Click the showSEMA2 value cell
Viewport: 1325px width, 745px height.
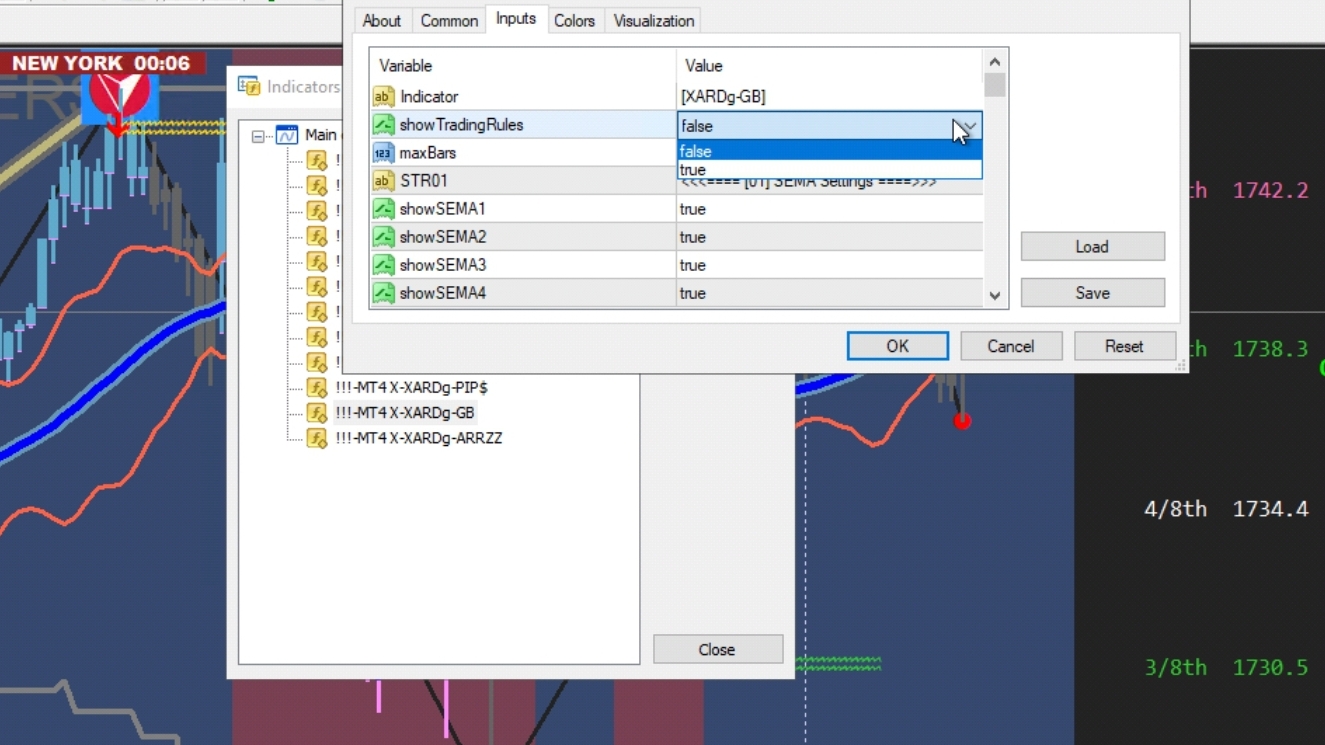click(x=829, y=237)
